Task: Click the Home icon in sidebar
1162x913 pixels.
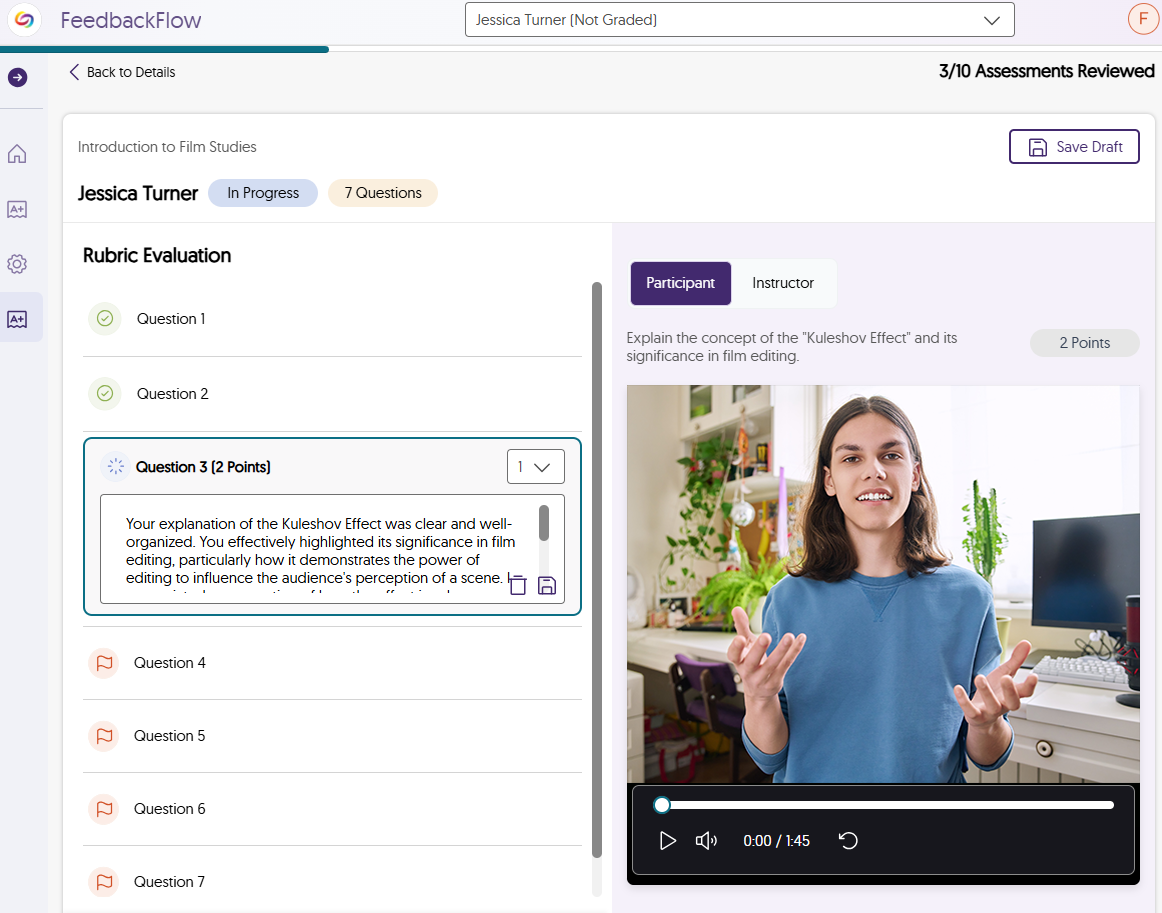Action: [17, 154]
